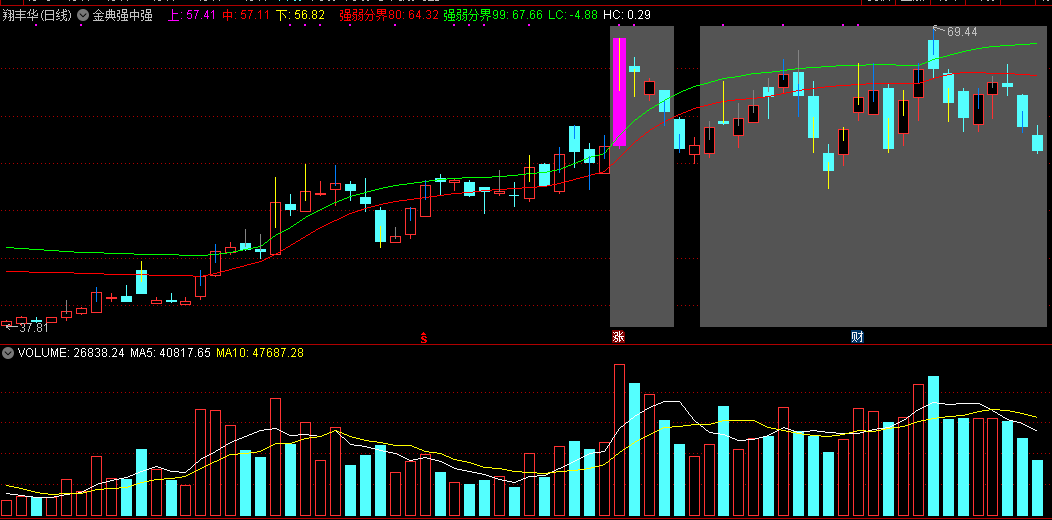Viewport: 1052px width, 520px height.
Task: Open the dropdown arrow beside 金典强中强 indicator
Action: [83, 15]
